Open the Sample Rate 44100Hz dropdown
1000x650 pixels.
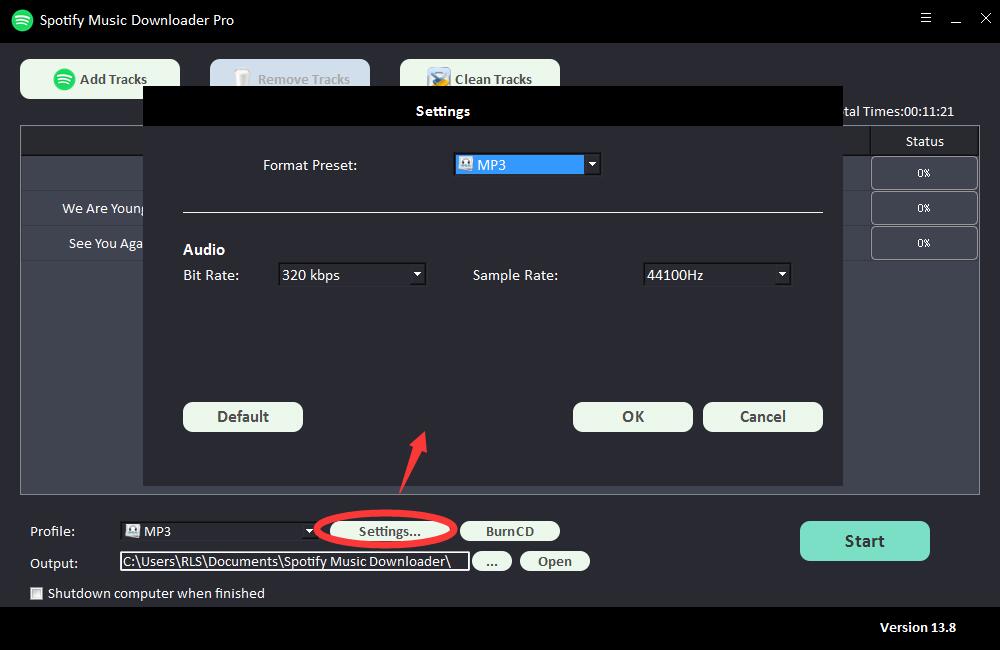click(x=782, y=274)
